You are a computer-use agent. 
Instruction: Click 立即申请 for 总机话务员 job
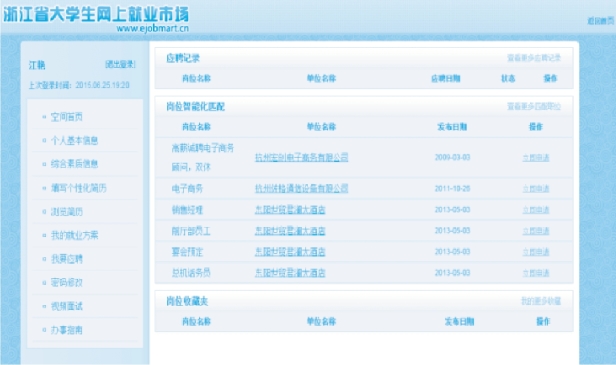(x=536, y=273)
